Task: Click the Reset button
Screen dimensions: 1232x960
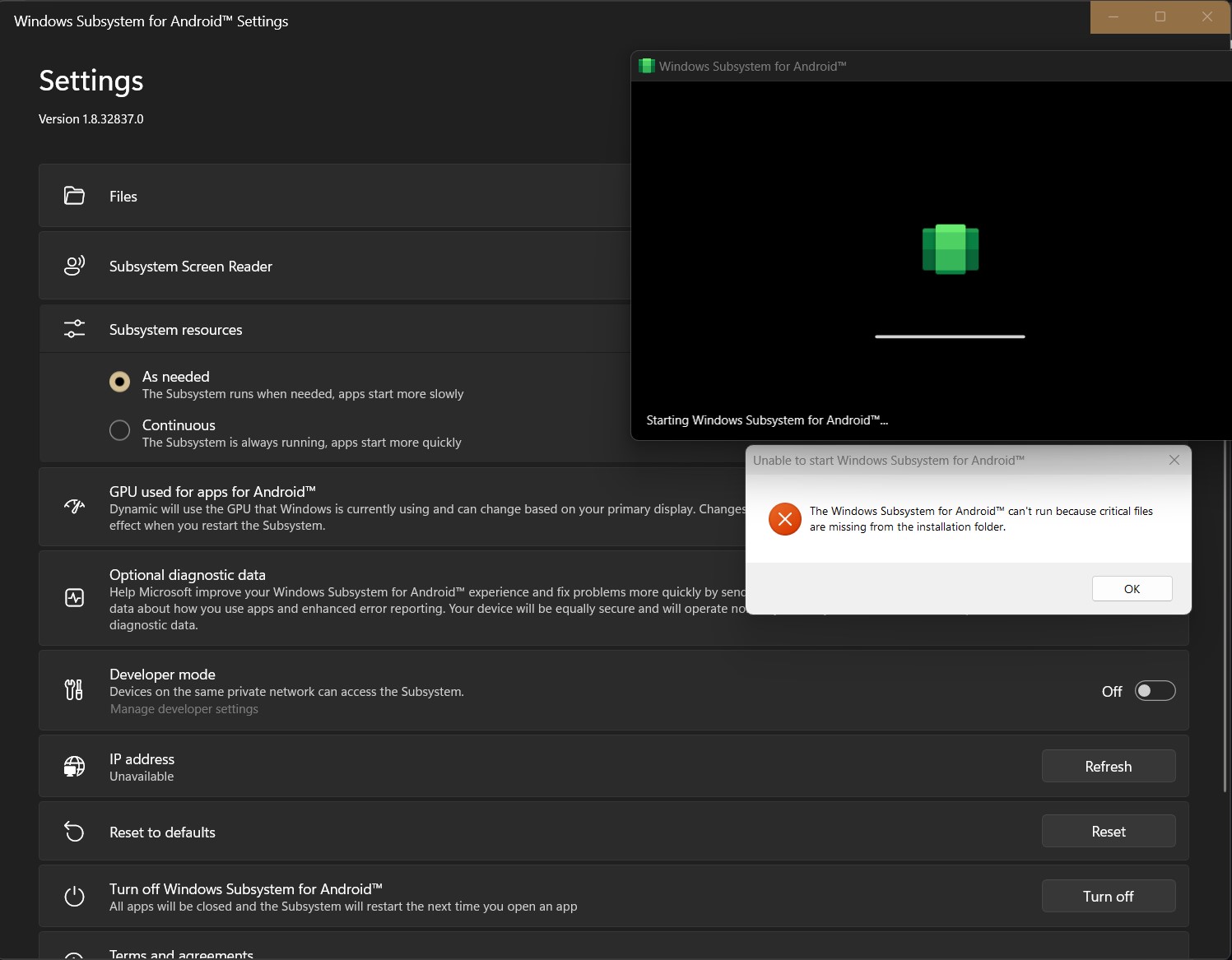Action: point(1108,831)
